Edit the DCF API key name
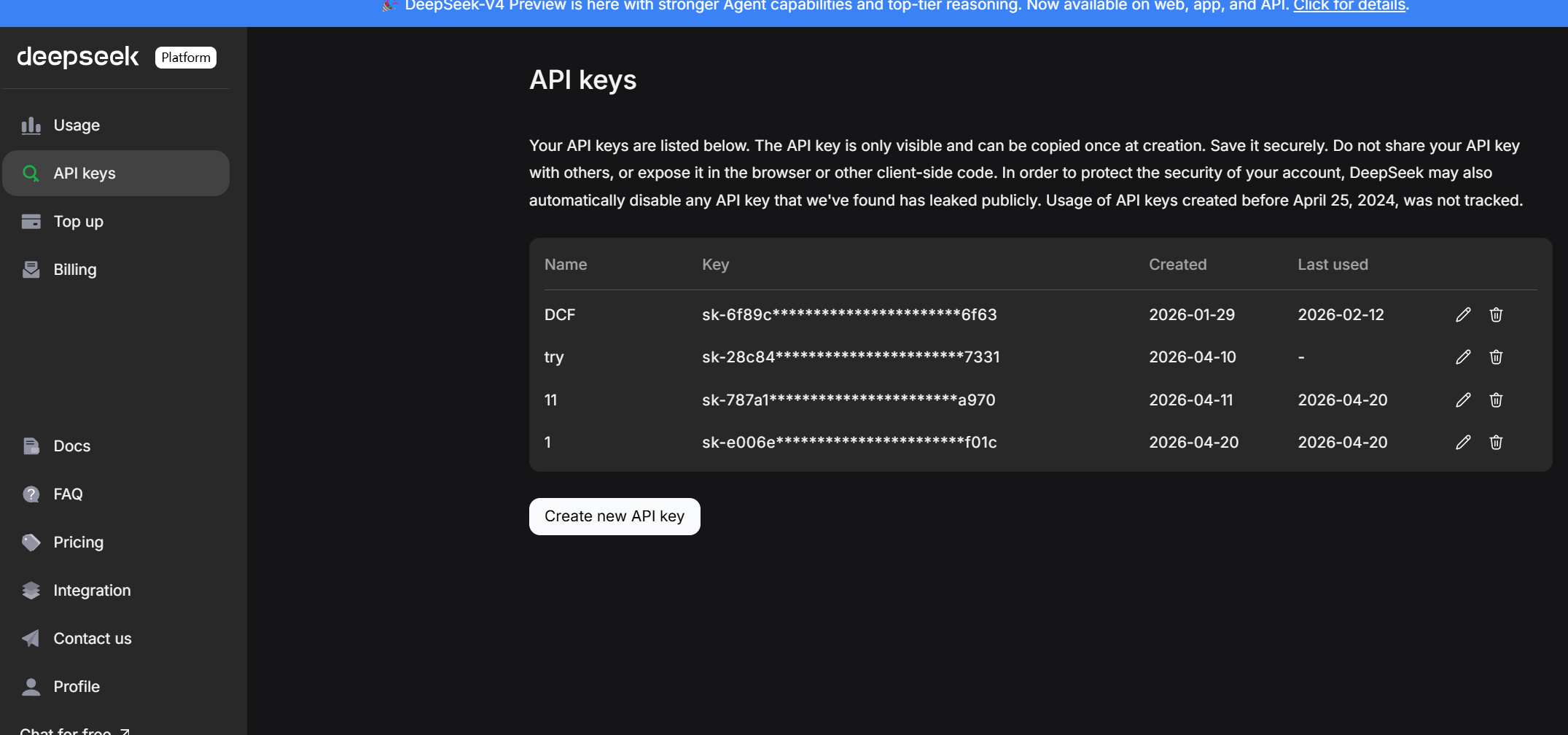This screenshot has width=1568, height=735. [1463, 315]
